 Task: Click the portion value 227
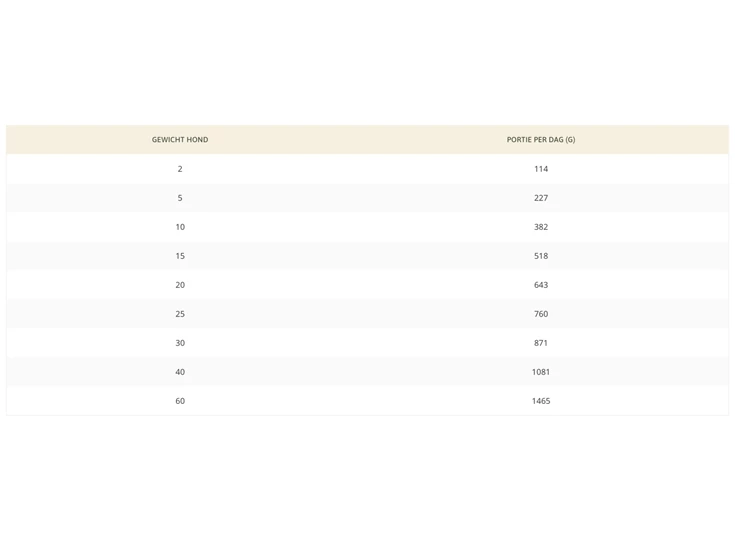click(541, 198)
